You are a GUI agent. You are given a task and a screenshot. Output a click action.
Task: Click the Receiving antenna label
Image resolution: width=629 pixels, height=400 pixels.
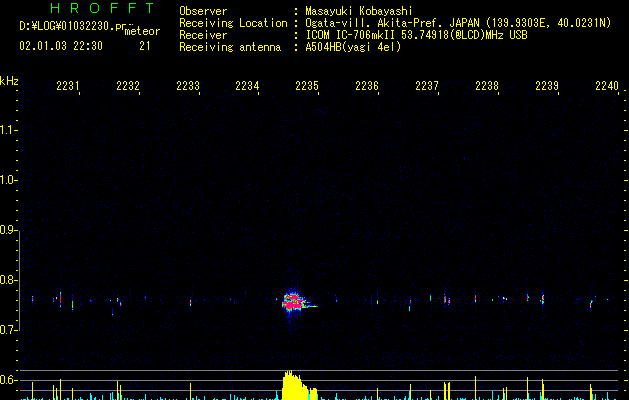230,47
